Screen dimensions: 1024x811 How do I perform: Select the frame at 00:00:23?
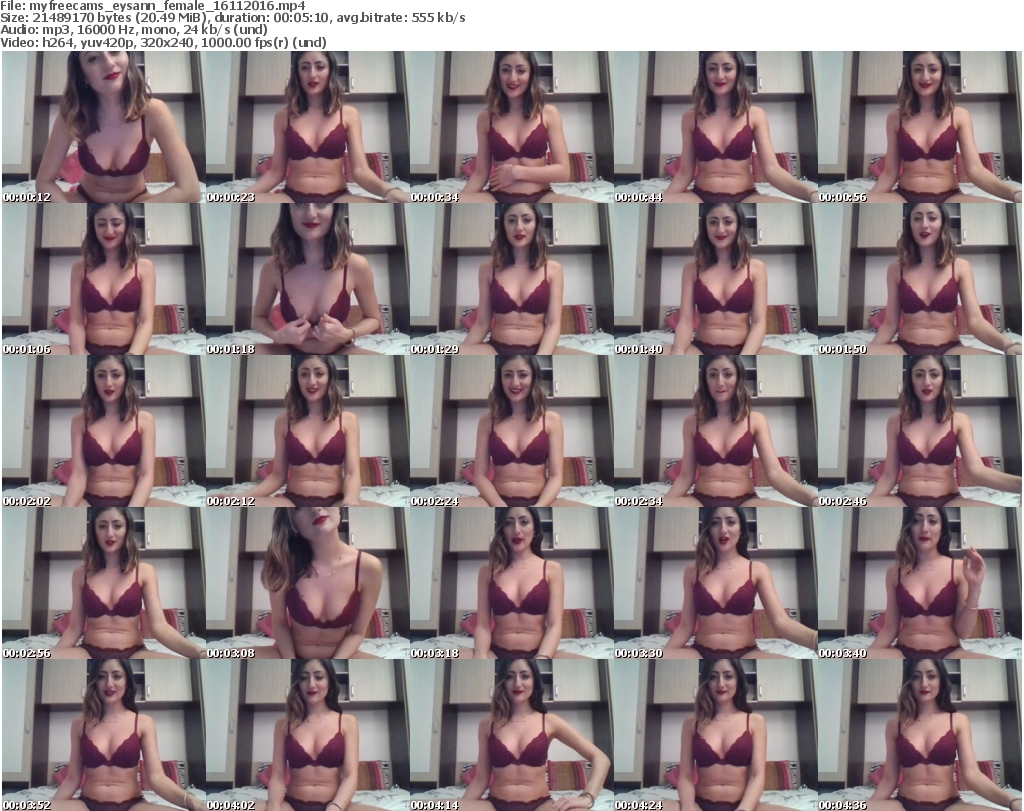pyautogui.click(x=307, y=127)
